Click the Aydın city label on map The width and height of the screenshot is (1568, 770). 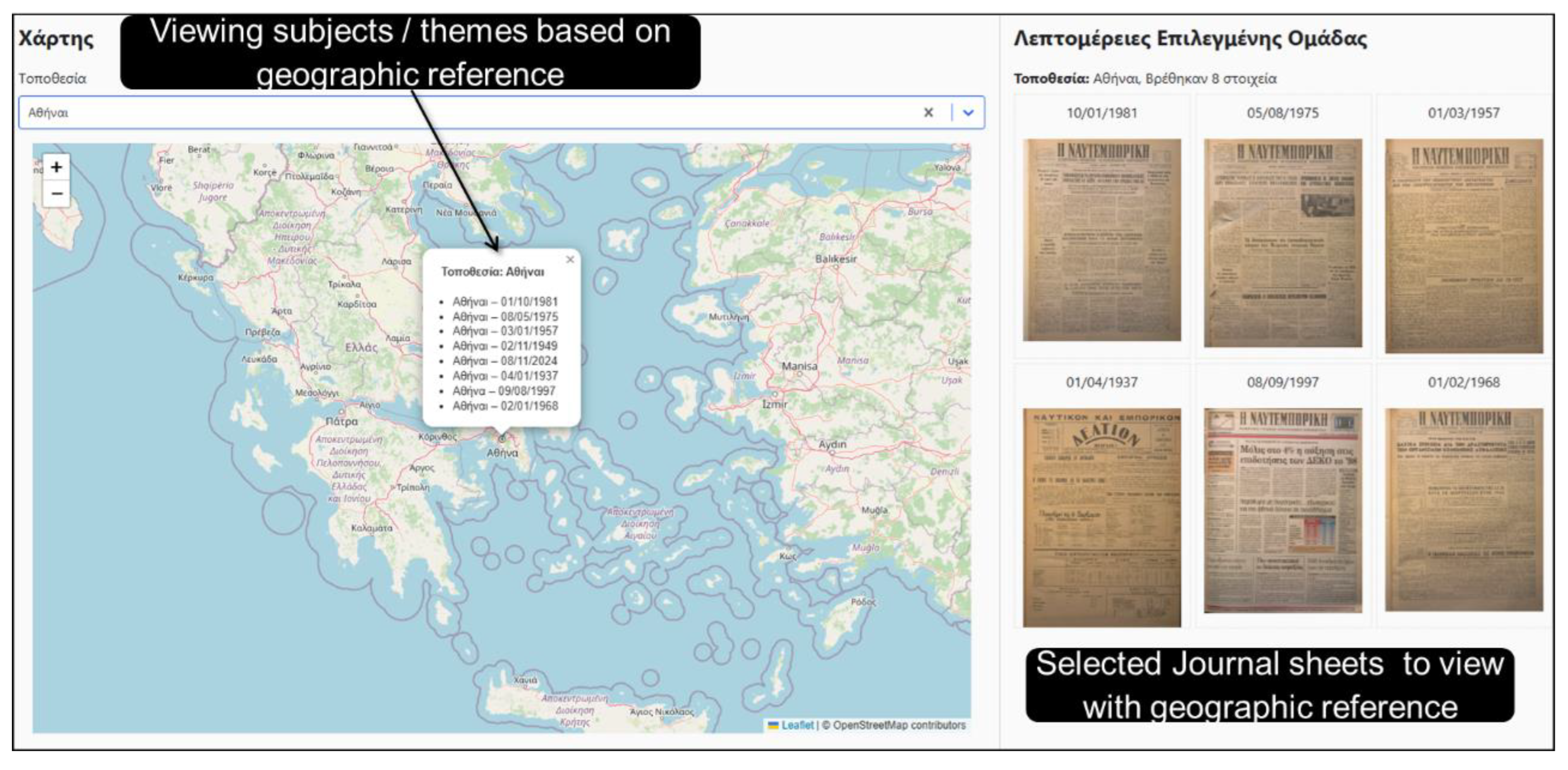(832, 445)
